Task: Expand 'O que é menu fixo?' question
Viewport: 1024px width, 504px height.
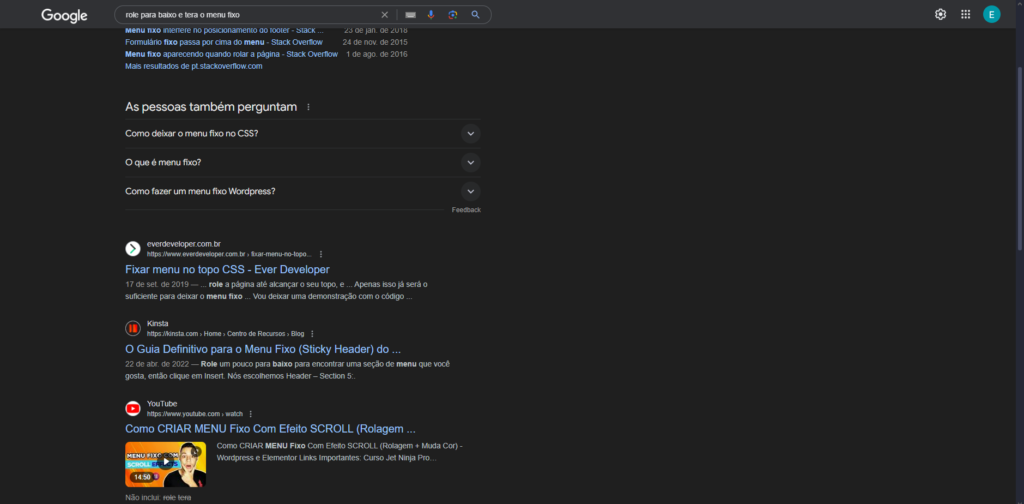Action: coord(303,163)
